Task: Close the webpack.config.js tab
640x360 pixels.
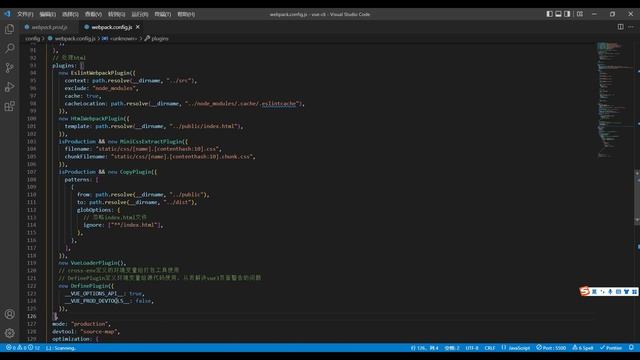Action: 138,27
